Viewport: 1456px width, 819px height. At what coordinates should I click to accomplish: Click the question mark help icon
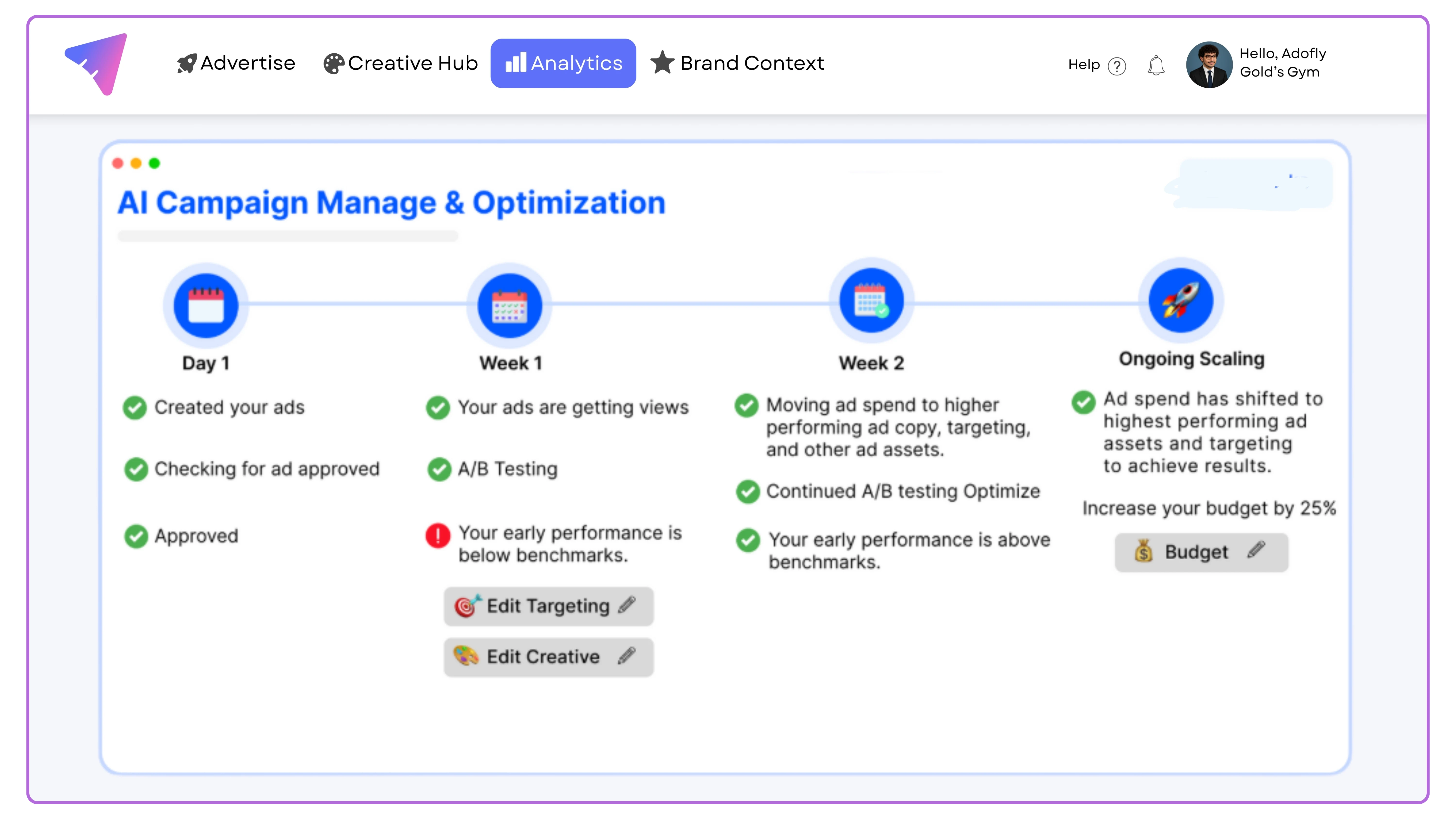point(1117,66)
